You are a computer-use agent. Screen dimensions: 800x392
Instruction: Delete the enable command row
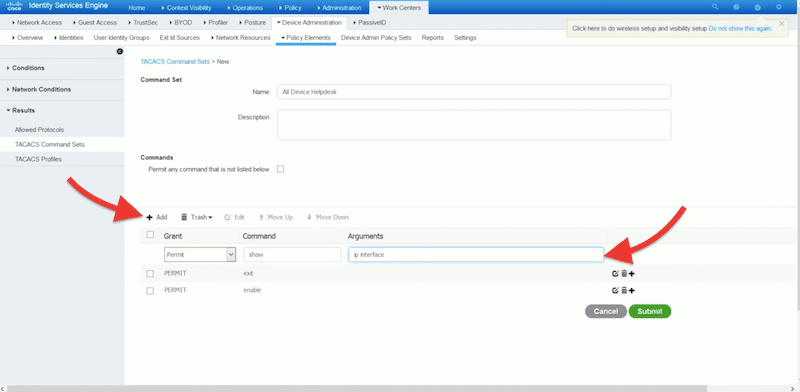623,290
